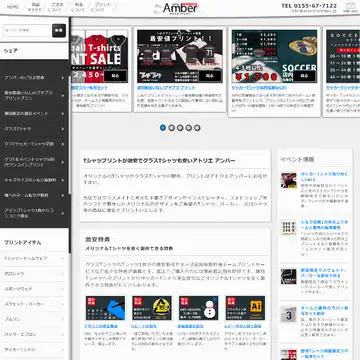Click the dark button on the SALE banner
The image size is (360, 360).
click(x=115, y=76)
